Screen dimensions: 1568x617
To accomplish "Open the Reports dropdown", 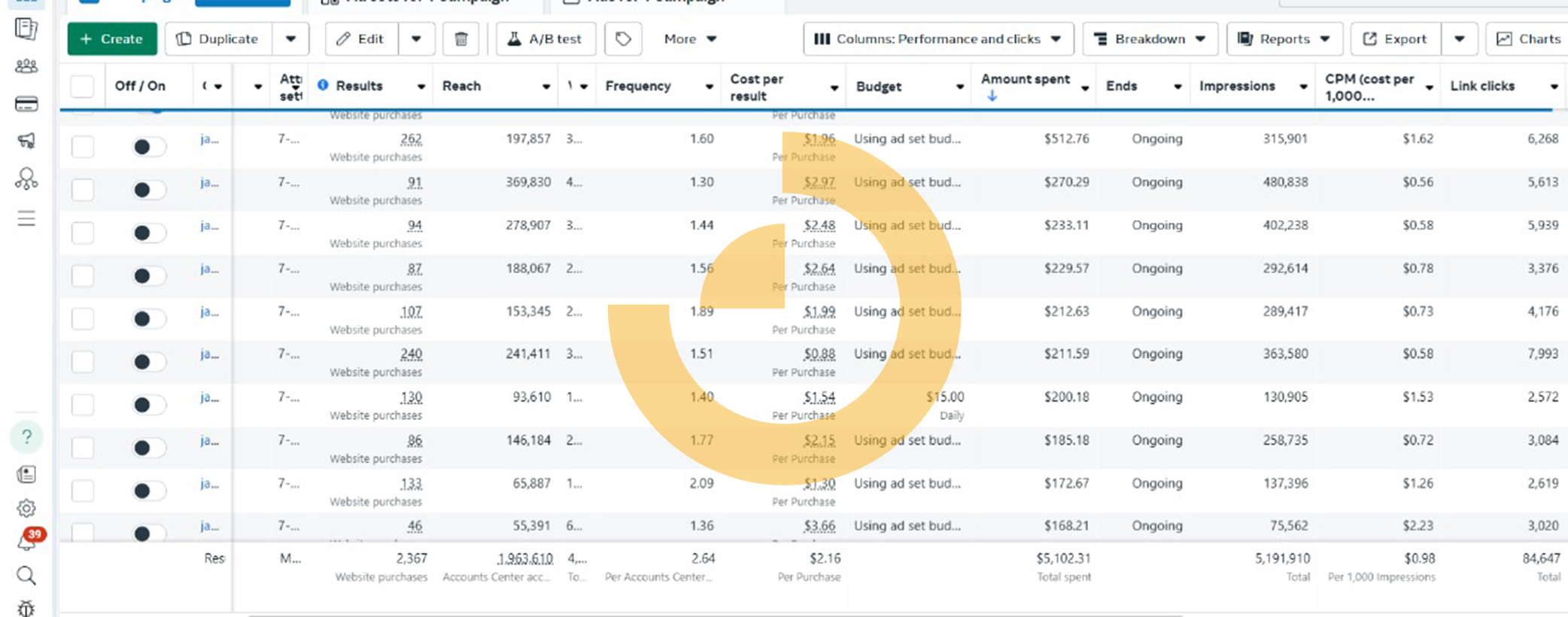I will click(1284, 39).
